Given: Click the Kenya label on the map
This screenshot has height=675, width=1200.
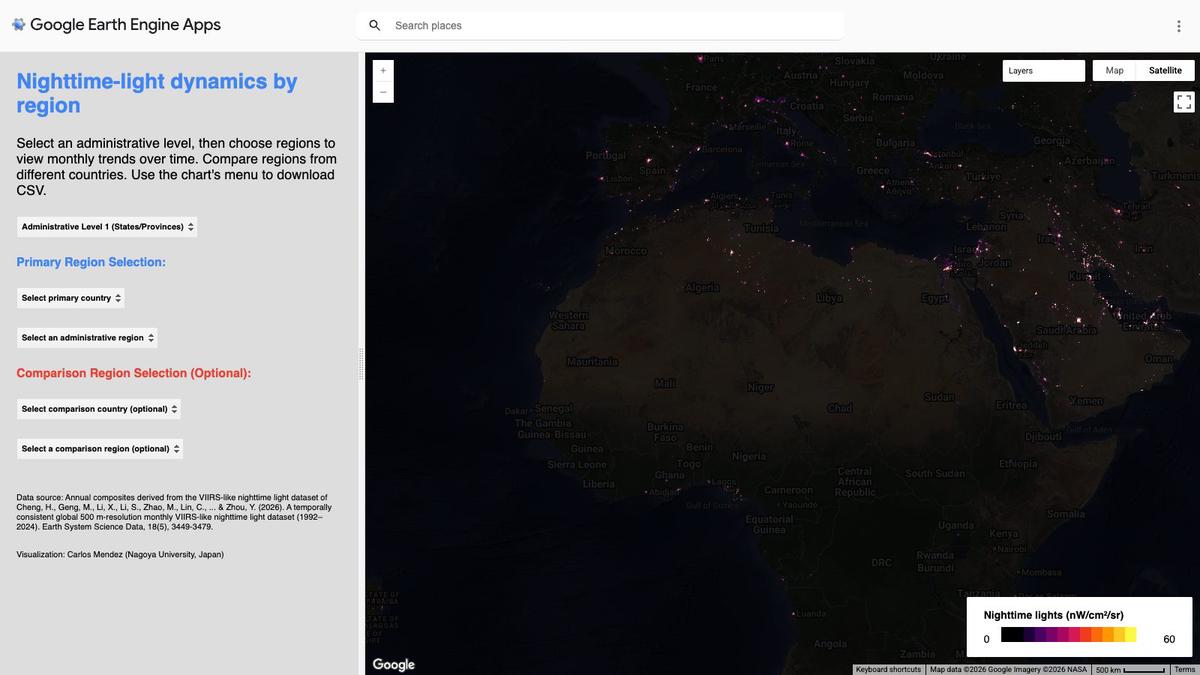Looking at the screenshot, I should tap(1003, 534).
